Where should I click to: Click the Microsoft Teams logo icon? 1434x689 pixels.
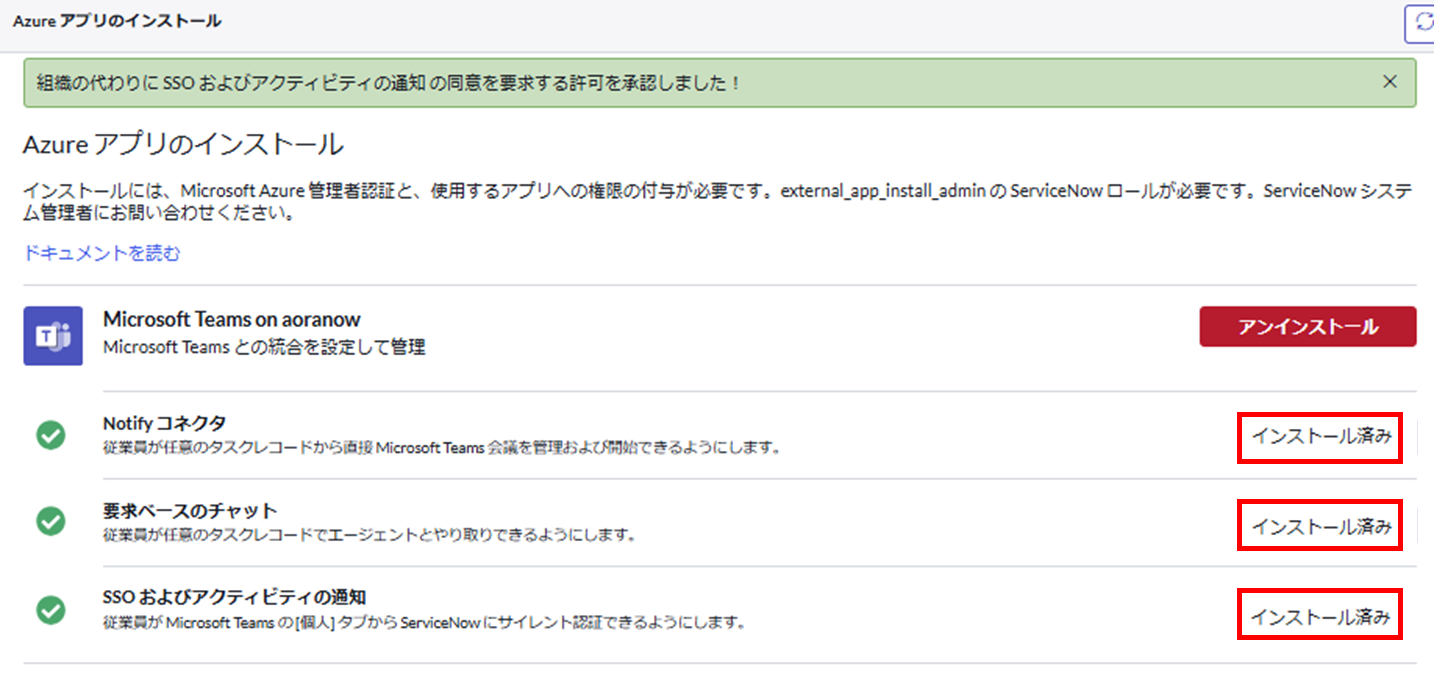pos(53,336)
